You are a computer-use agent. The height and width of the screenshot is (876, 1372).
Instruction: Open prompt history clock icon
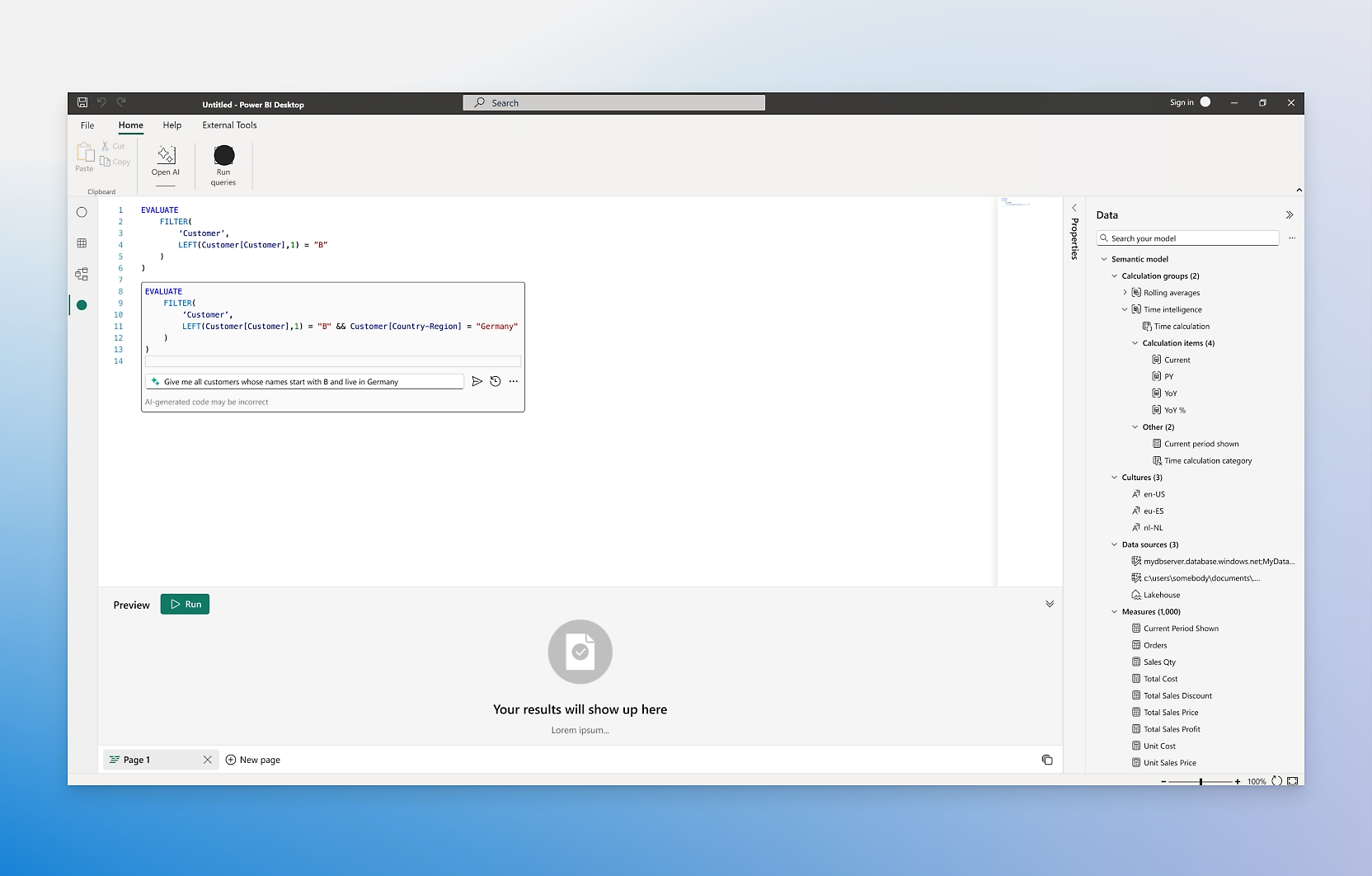[496, 381]
